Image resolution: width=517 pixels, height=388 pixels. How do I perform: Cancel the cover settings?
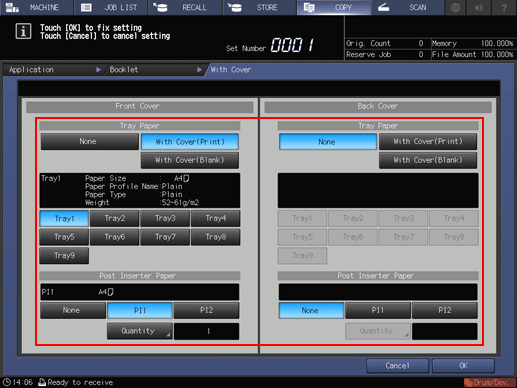pos(397,366)
